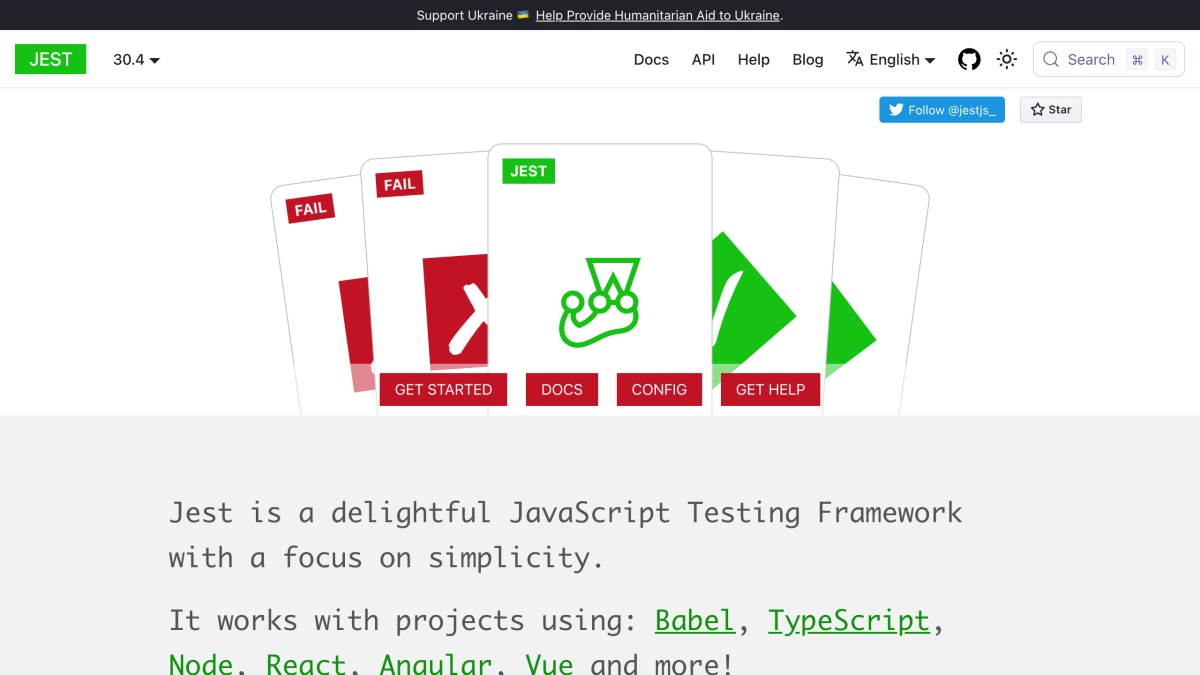
Task: Click the translate icon beside English
Action: pyautogui.click(x=855, y=59)
